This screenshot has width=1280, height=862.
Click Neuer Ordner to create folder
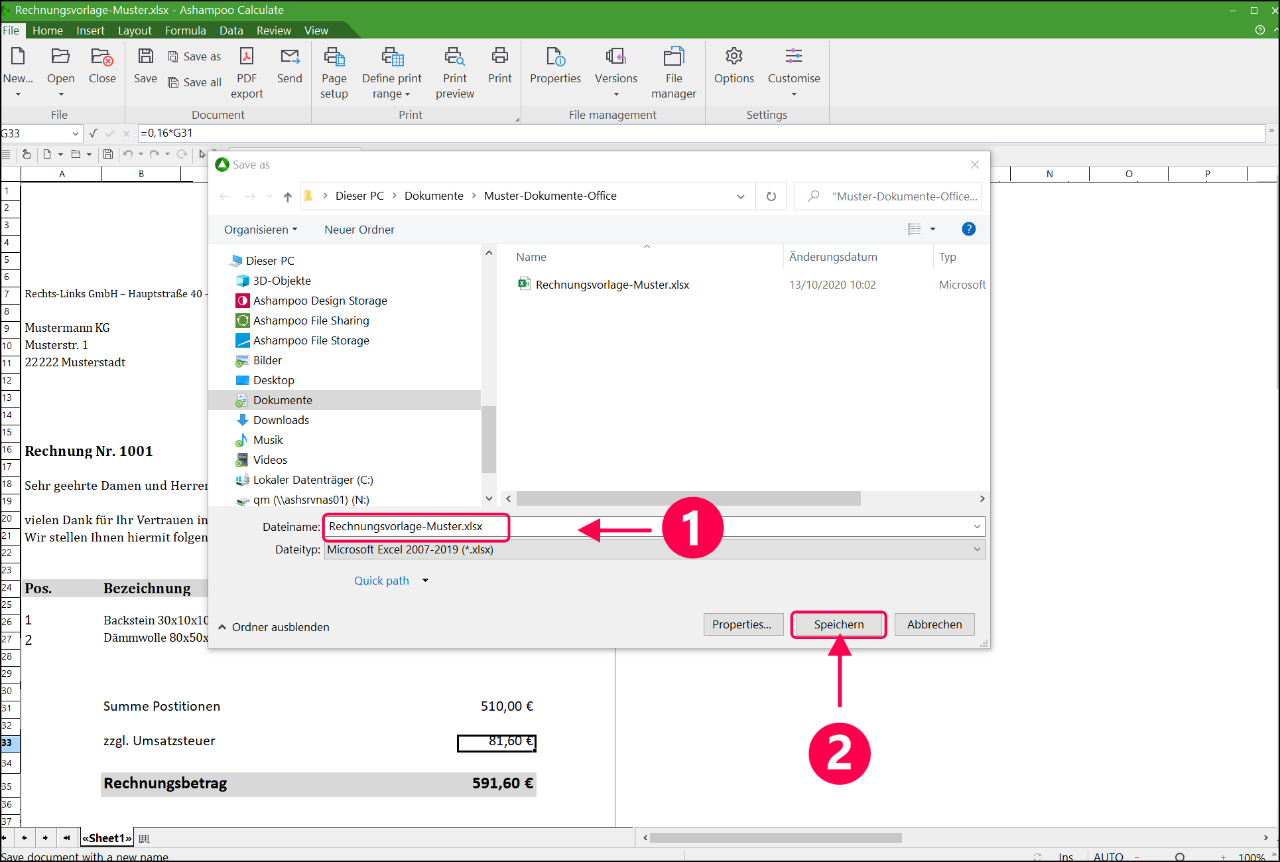[x=359, y=229]
